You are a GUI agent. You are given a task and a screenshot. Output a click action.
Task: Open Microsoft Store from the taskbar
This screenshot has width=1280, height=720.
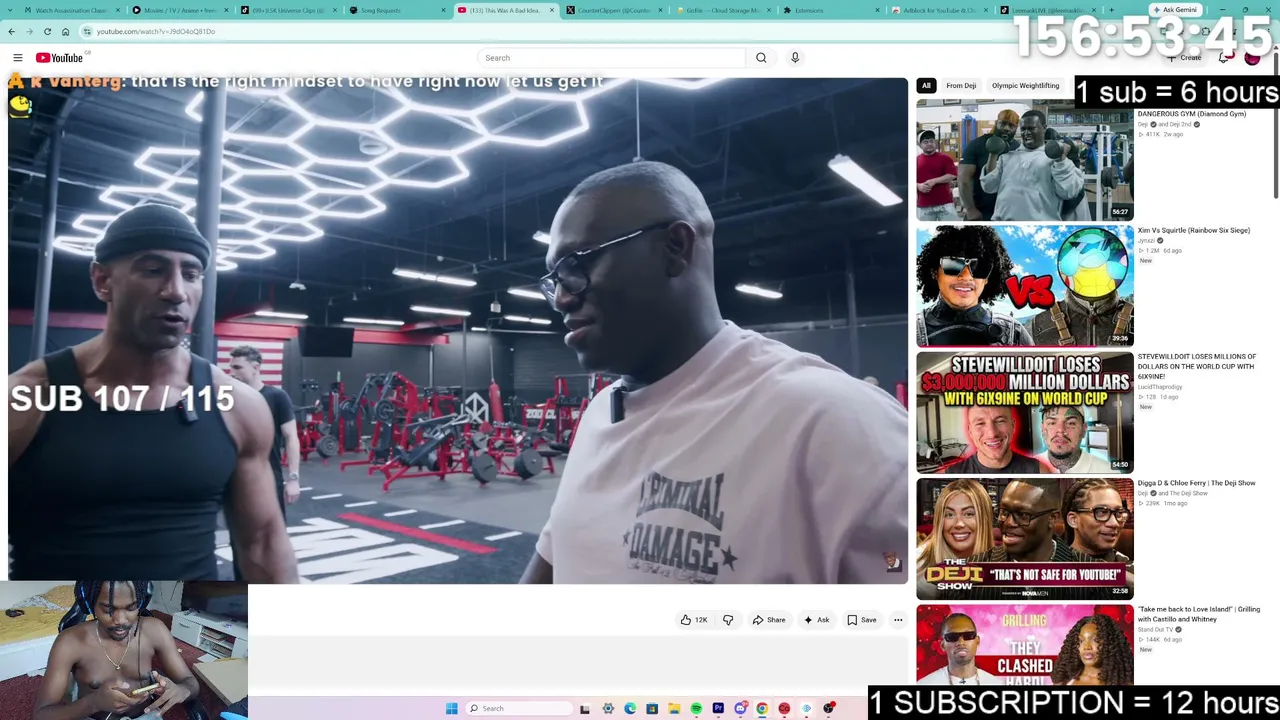(x=652, y=709)
